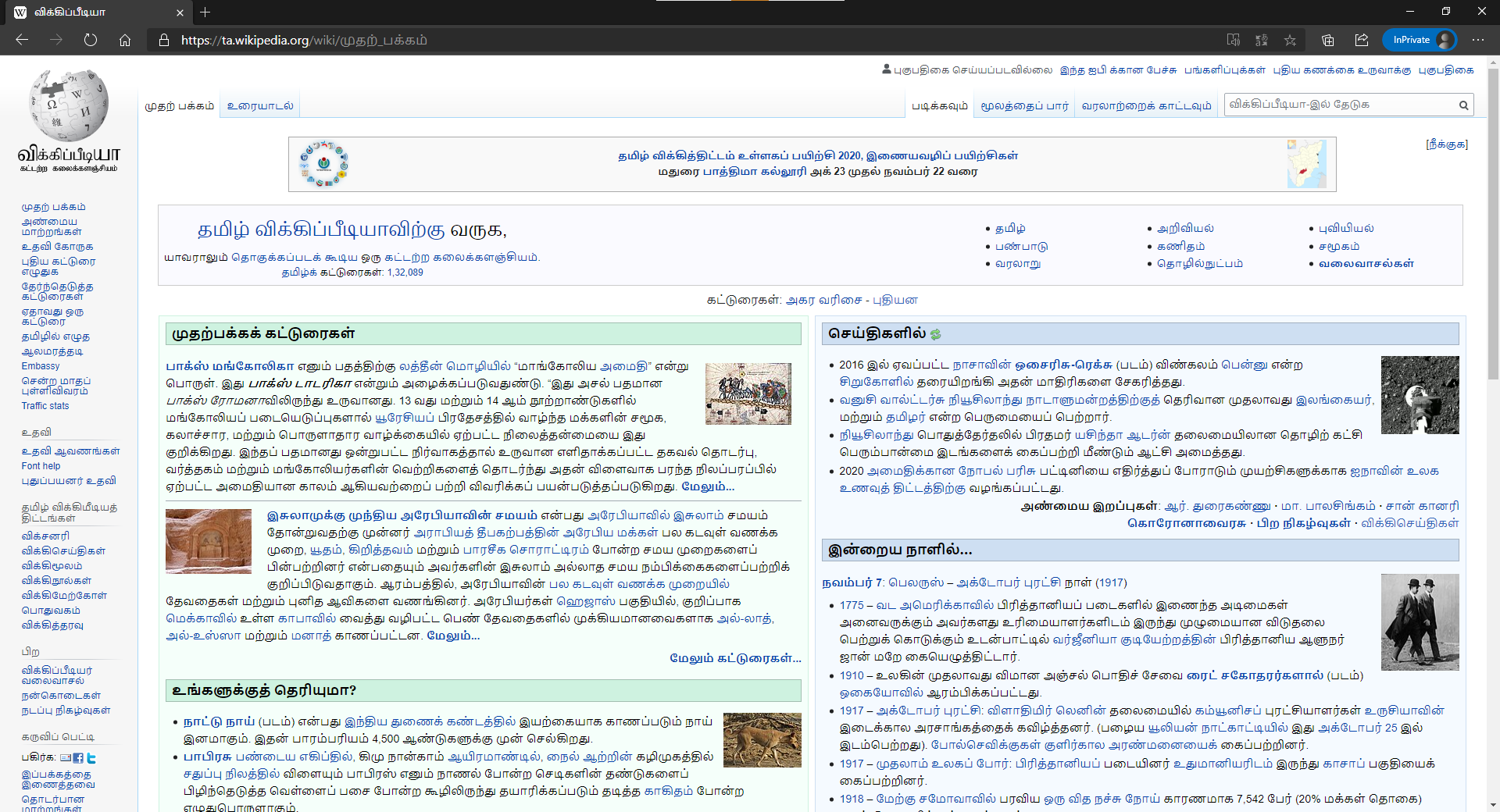Click ஏதாவது ஒரு கட்டுரை in the sidebar
The image size is (1500, 812).
(52, 316)
